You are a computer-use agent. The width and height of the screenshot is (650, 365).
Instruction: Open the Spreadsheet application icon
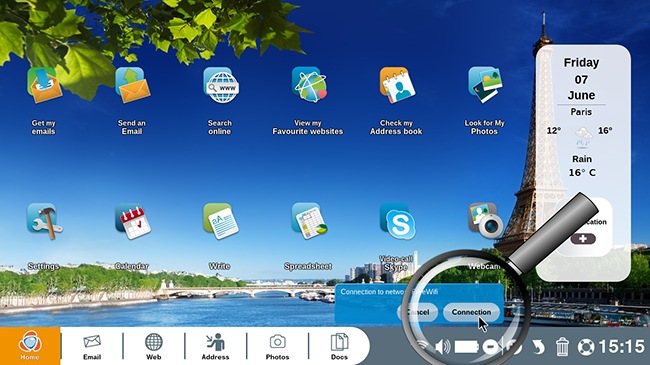pos(309,221)
